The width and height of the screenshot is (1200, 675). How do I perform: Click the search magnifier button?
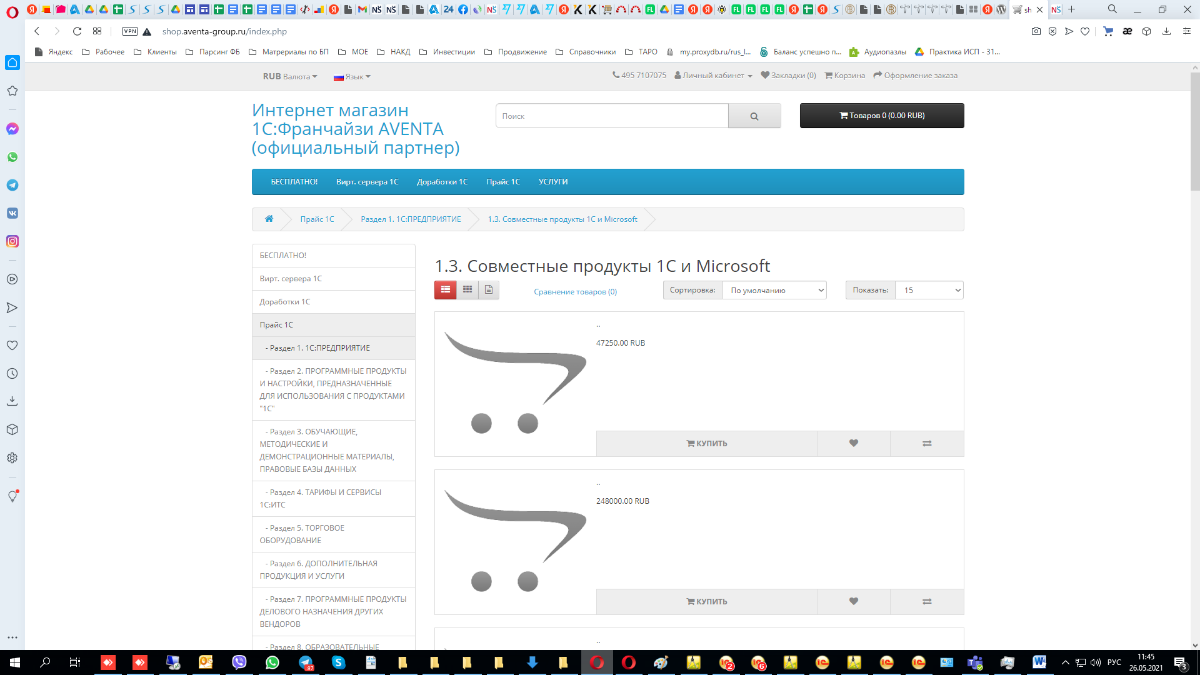click(x=754, y=116)
